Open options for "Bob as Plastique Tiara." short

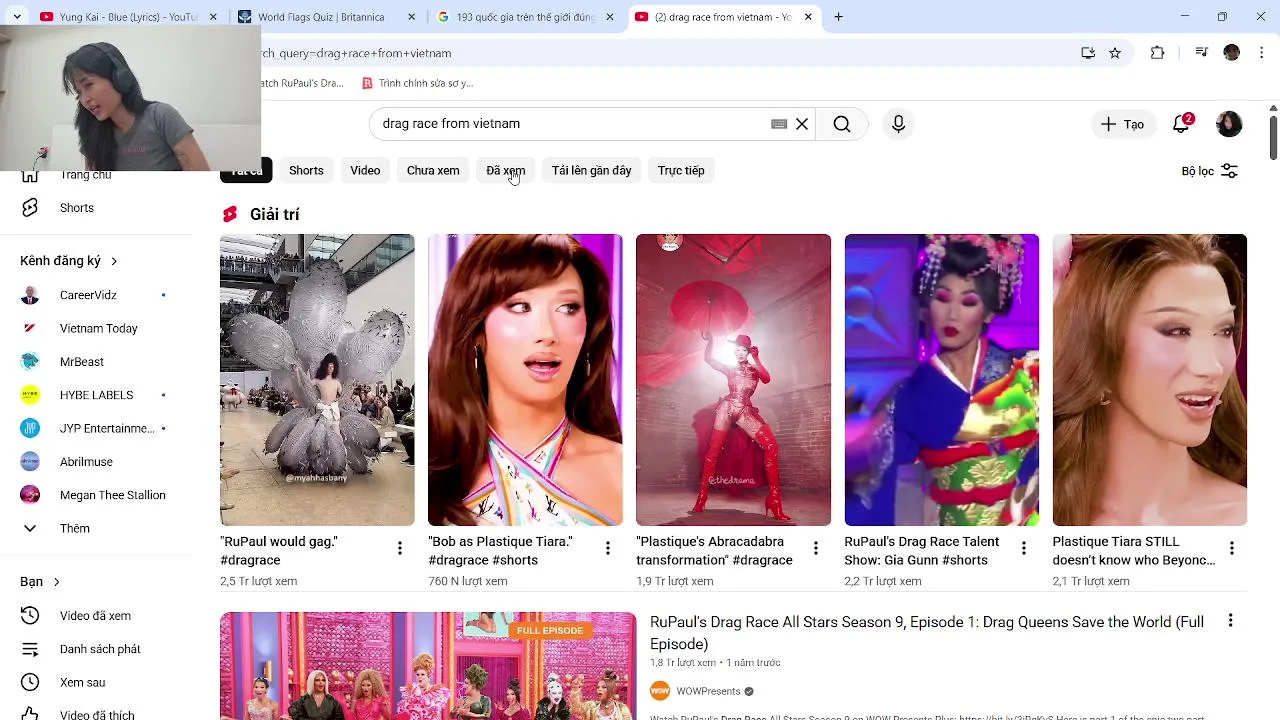click(x=608, y=548)
